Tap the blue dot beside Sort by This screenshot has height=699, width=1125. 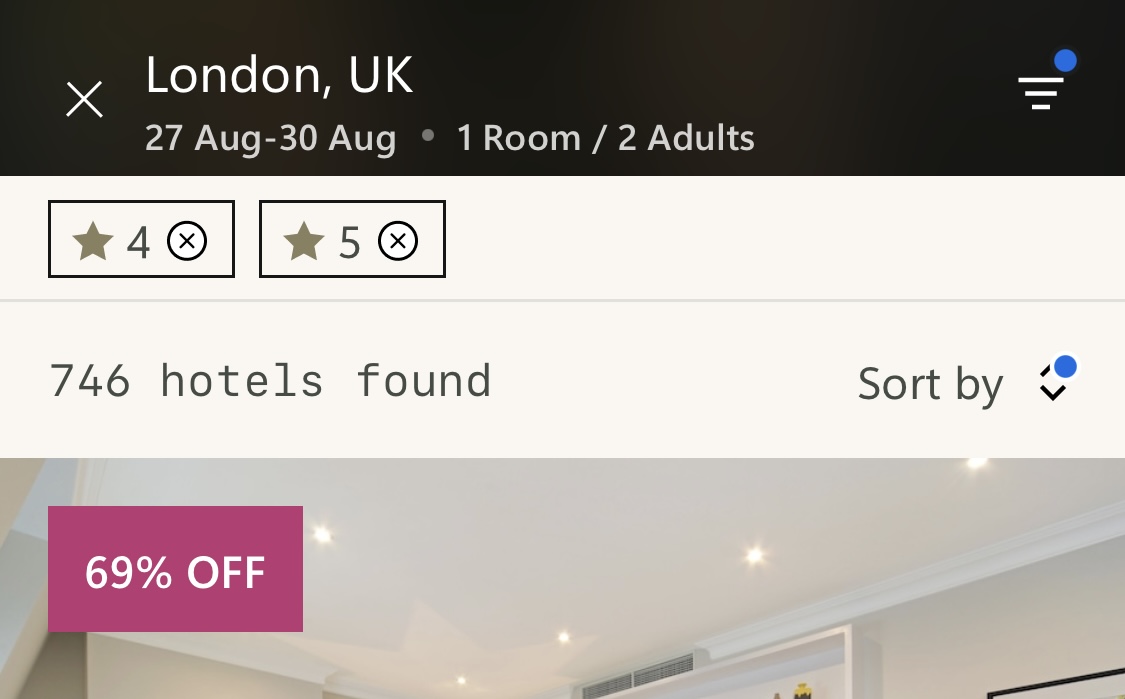[1065, 366]
